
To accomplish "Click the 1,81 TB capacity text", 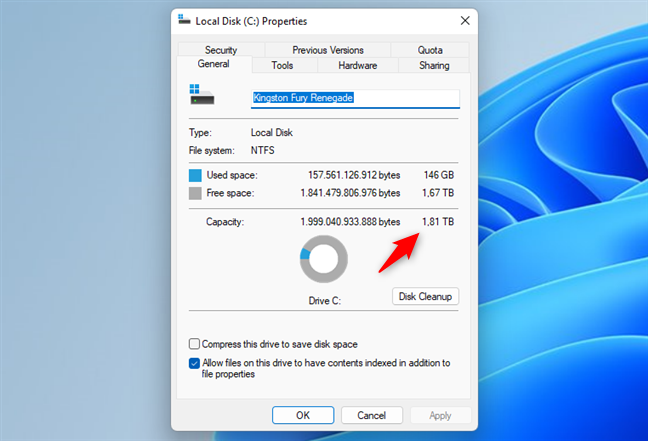I will (x=438, y=222).
